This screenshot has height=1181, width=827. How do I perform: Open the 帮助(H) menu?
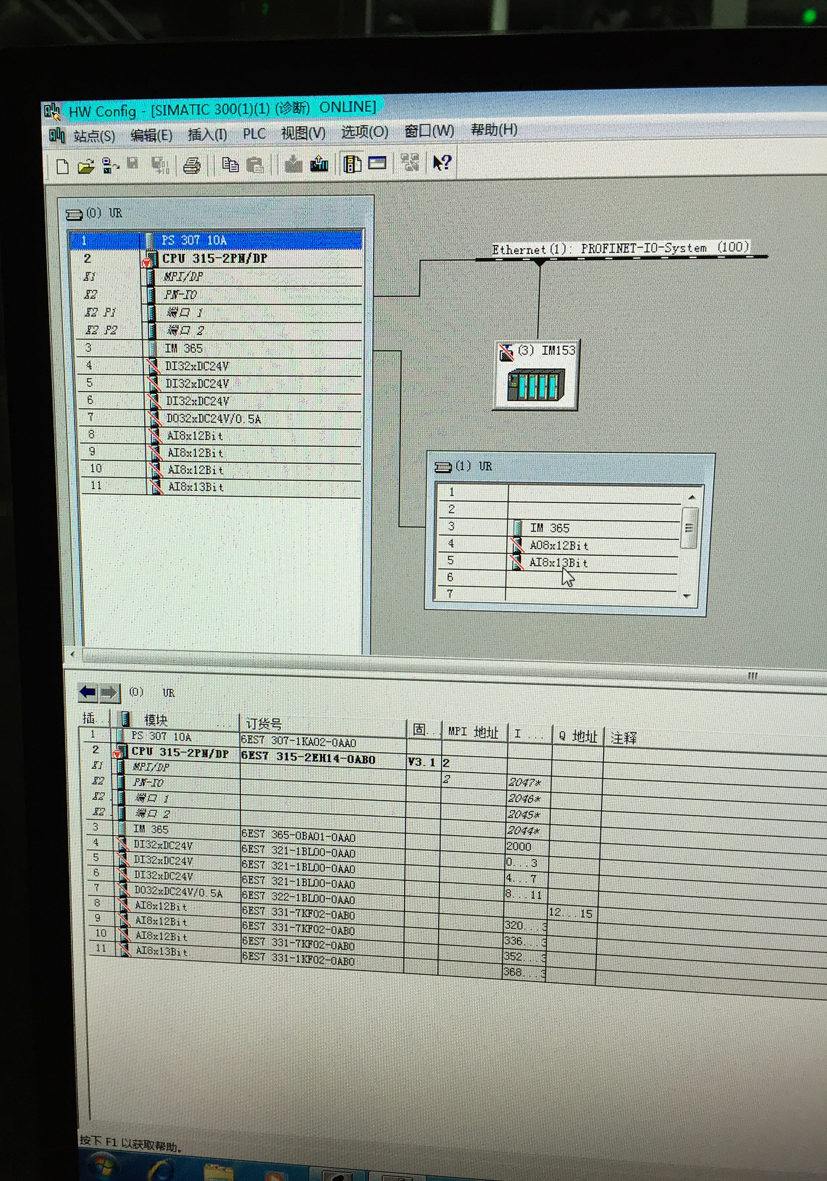pos(494,129)
